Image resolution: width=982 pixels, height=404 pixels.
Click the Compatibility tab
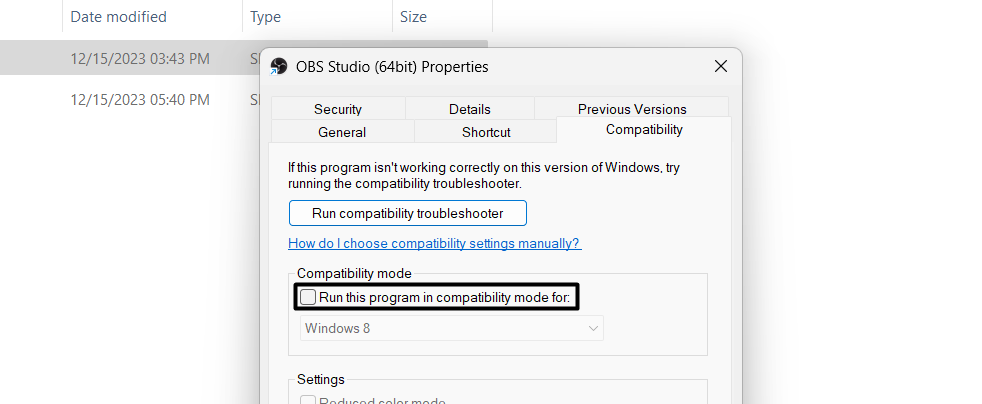(x=644, y=130)
